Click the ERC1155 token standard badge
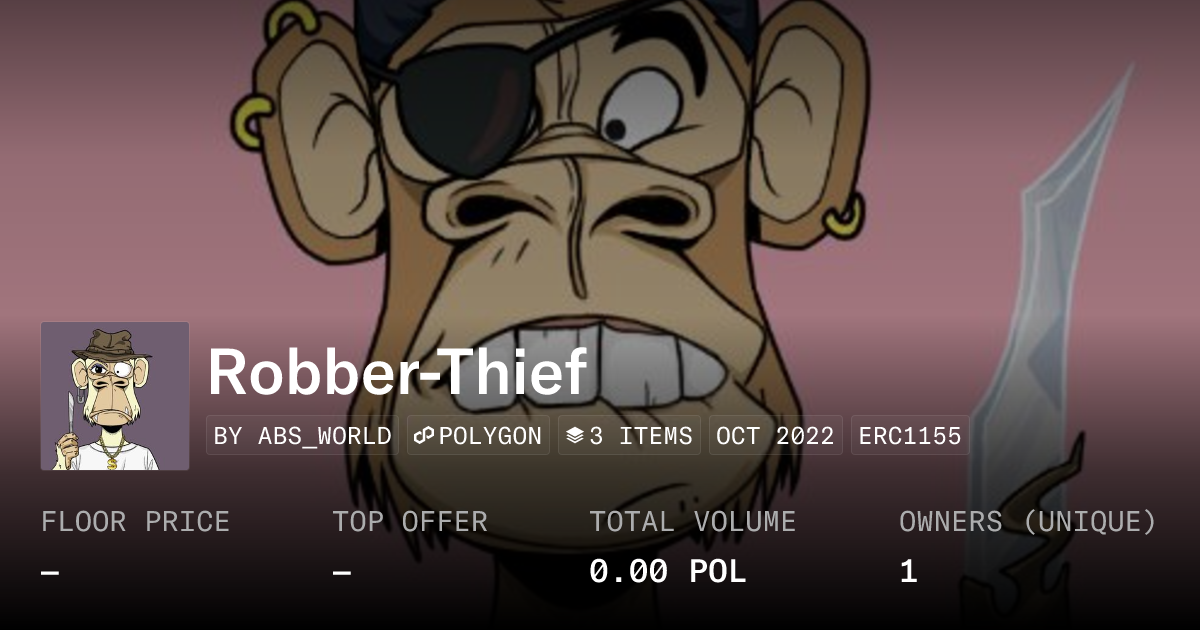The width and height of the screenshot is (1200, 630). (910, 436)
